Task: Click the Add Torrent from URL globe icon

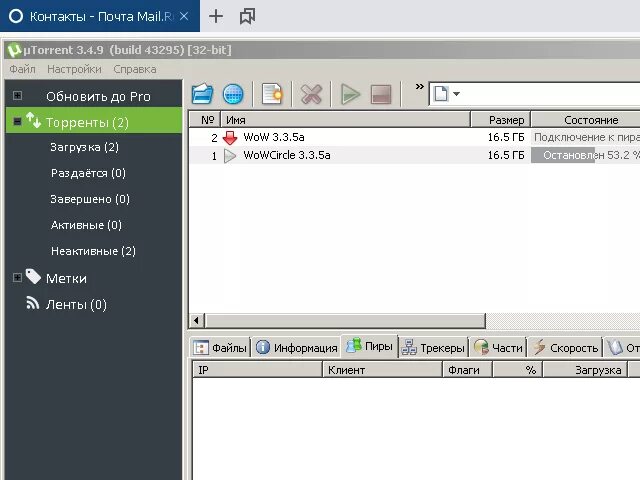Action: [233, 94]
